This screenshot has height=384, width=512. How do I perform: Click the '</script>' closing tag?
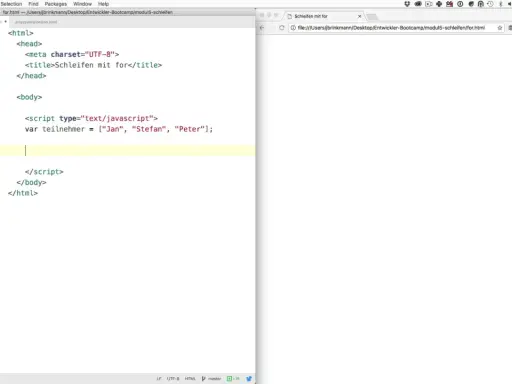(44, 172)
